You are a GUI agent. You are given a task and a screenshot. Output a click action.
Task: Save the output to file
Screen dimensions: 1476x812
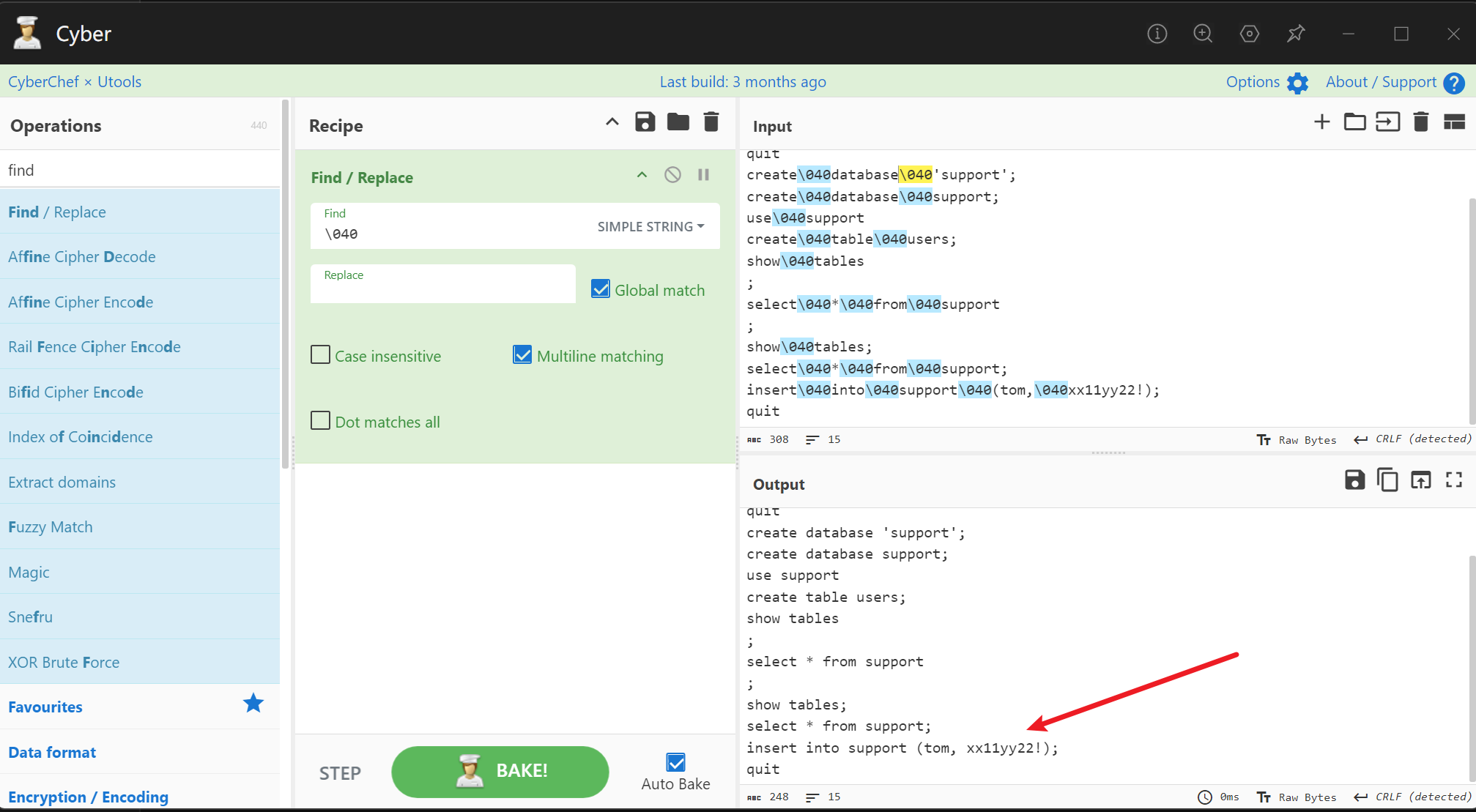point(1354,480)
